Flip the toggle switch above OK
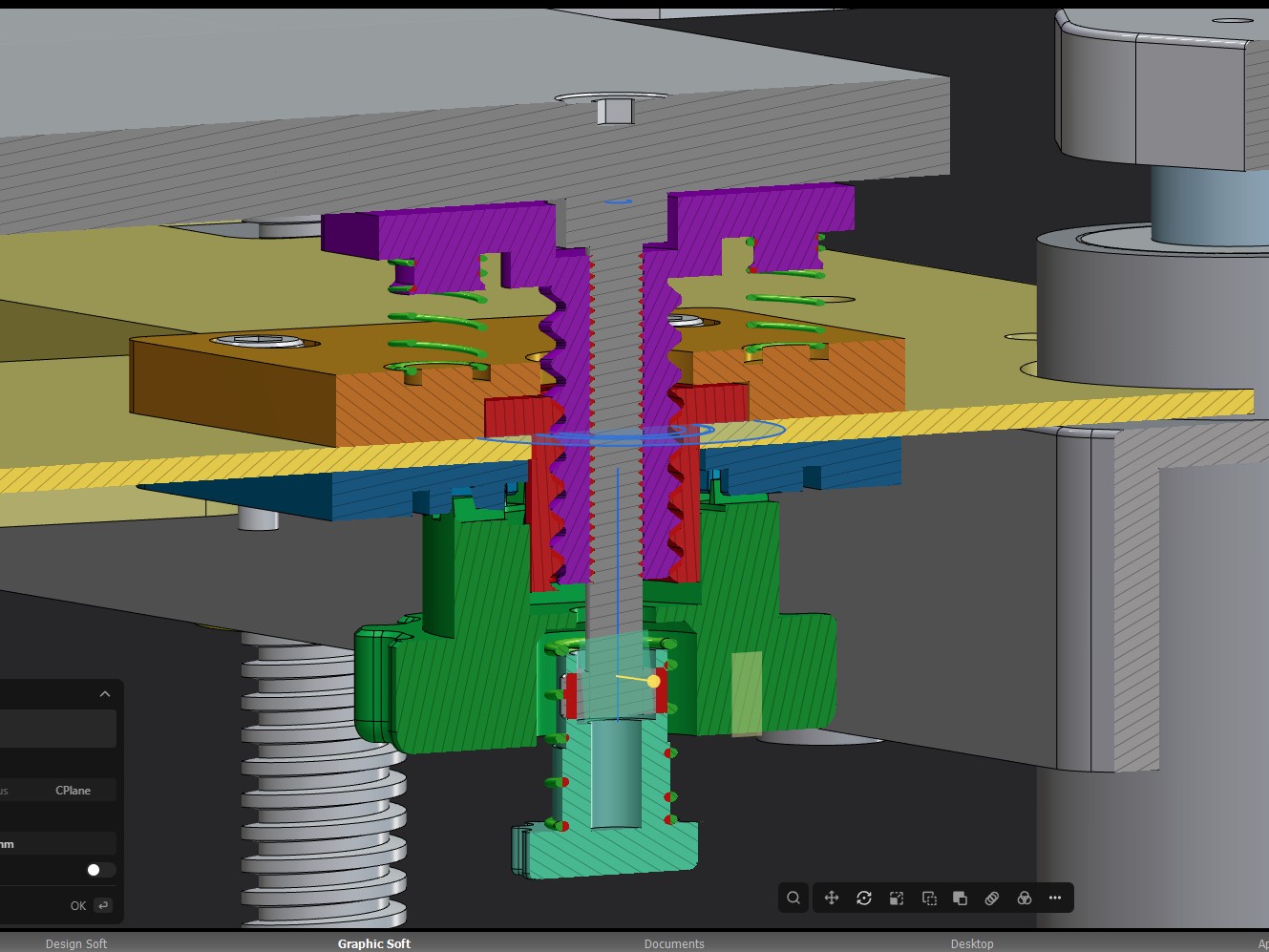This screenshot has height=952, width=1269. click(x=100, y=870)
